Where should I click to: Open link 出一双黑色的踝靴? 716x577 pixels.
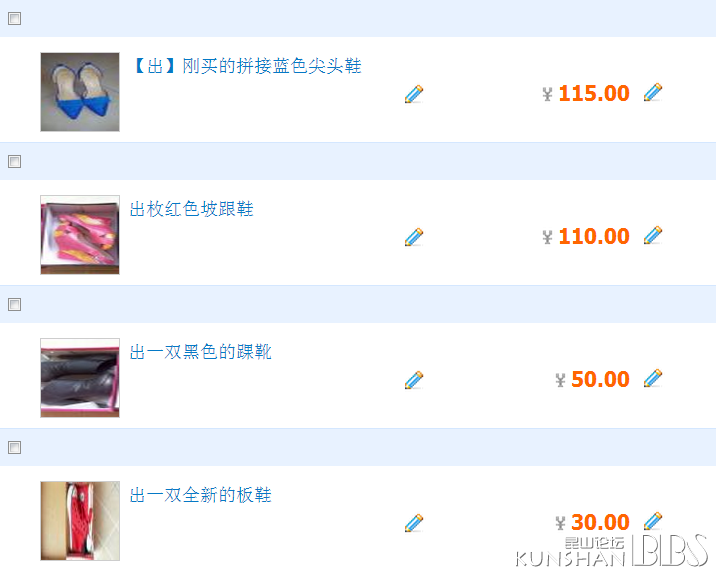(x=200, y=352)
